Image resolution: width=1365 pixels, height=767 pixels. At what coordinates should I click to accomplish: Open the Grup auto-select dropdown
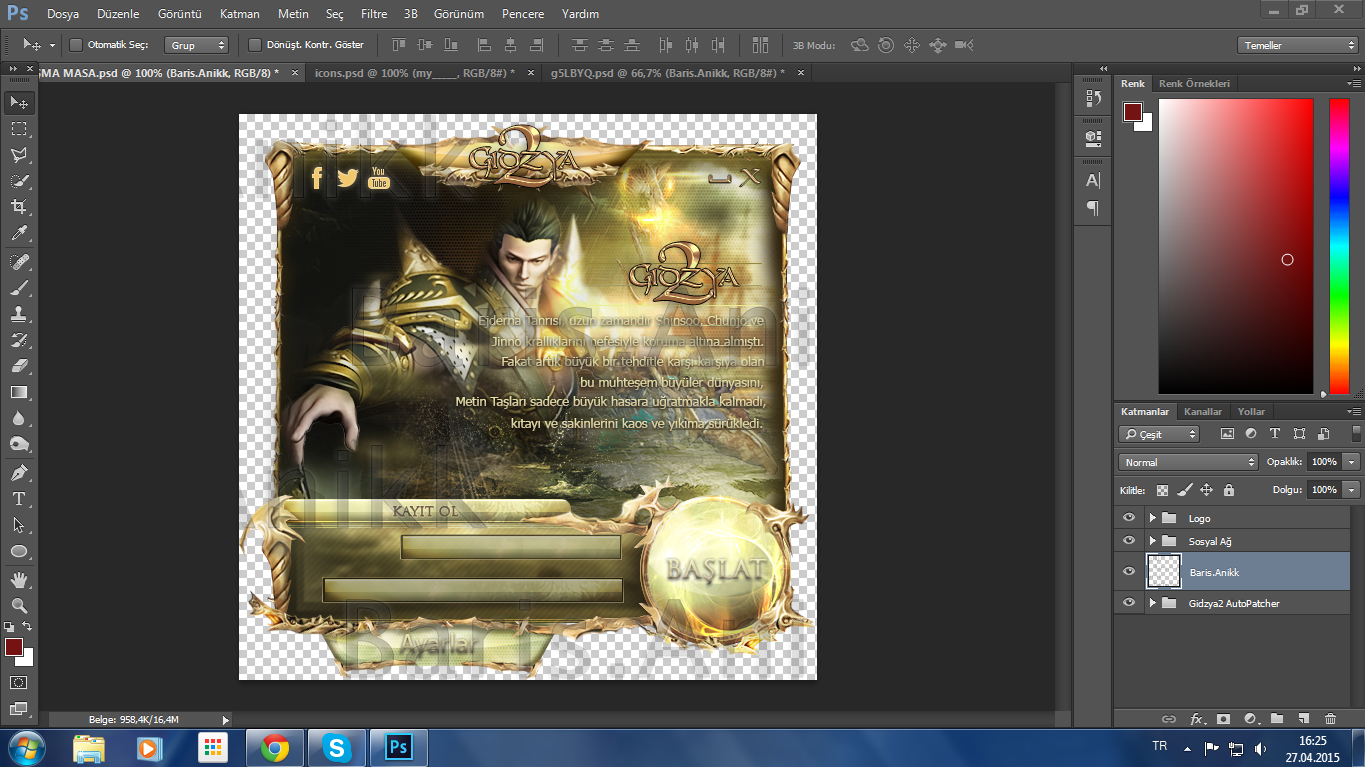tap(197, 45)
